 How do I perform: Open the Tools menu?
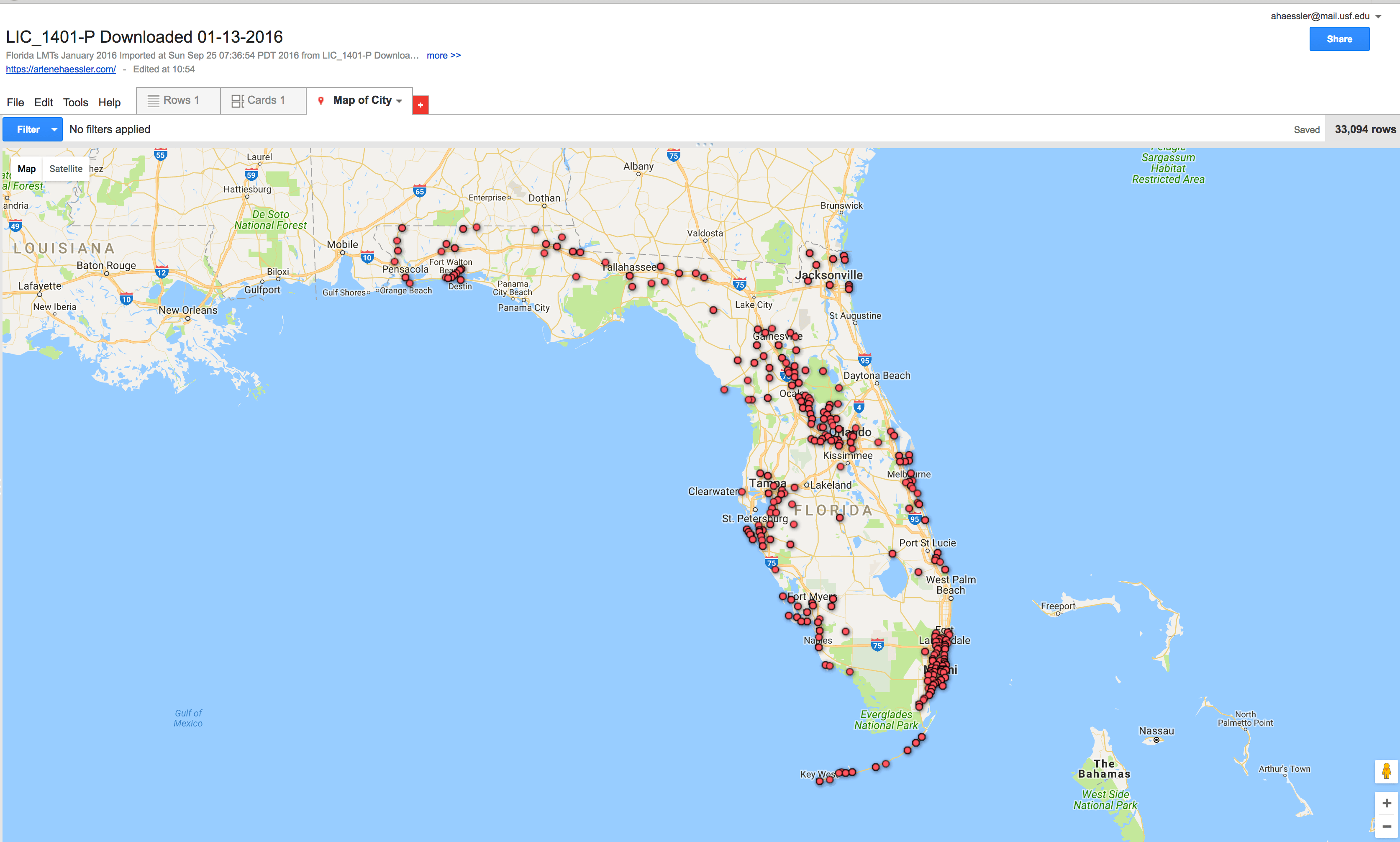coord(75,102)
